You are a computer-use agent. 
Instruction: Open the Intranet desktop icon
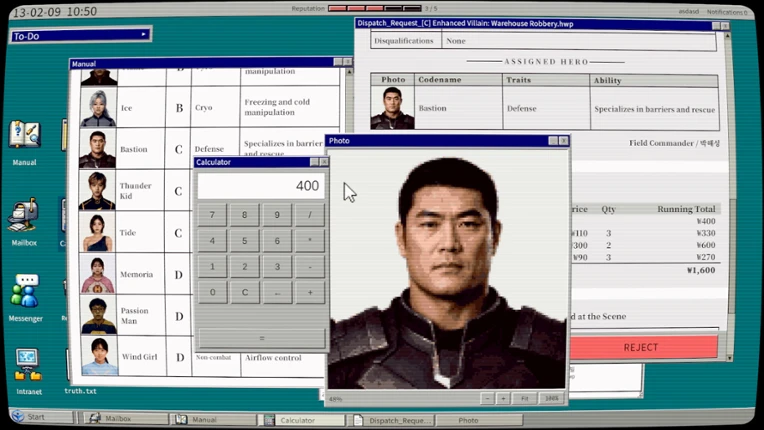coord(28,370)
